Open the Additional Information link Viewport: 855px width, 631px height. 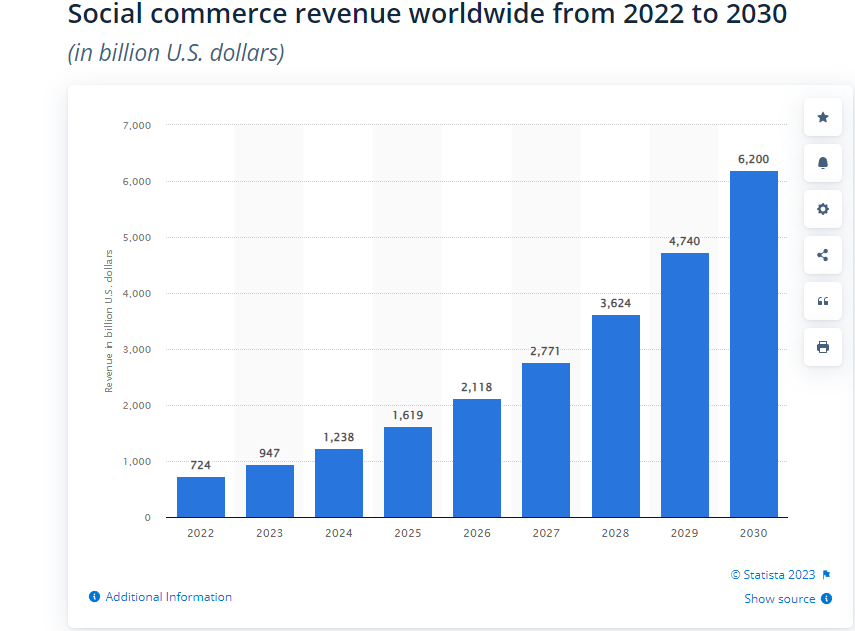click(x=168, y=597)
